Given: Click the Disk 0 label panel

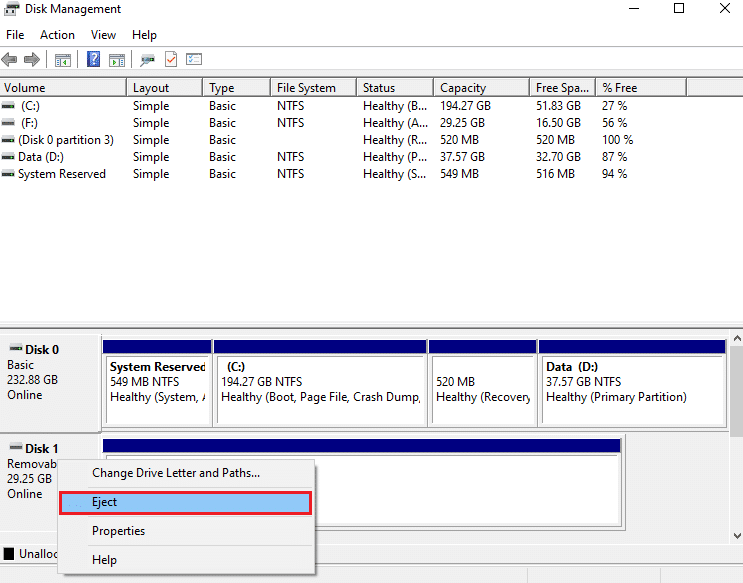Looking at the screenshot, I should [x=50, y=380].
